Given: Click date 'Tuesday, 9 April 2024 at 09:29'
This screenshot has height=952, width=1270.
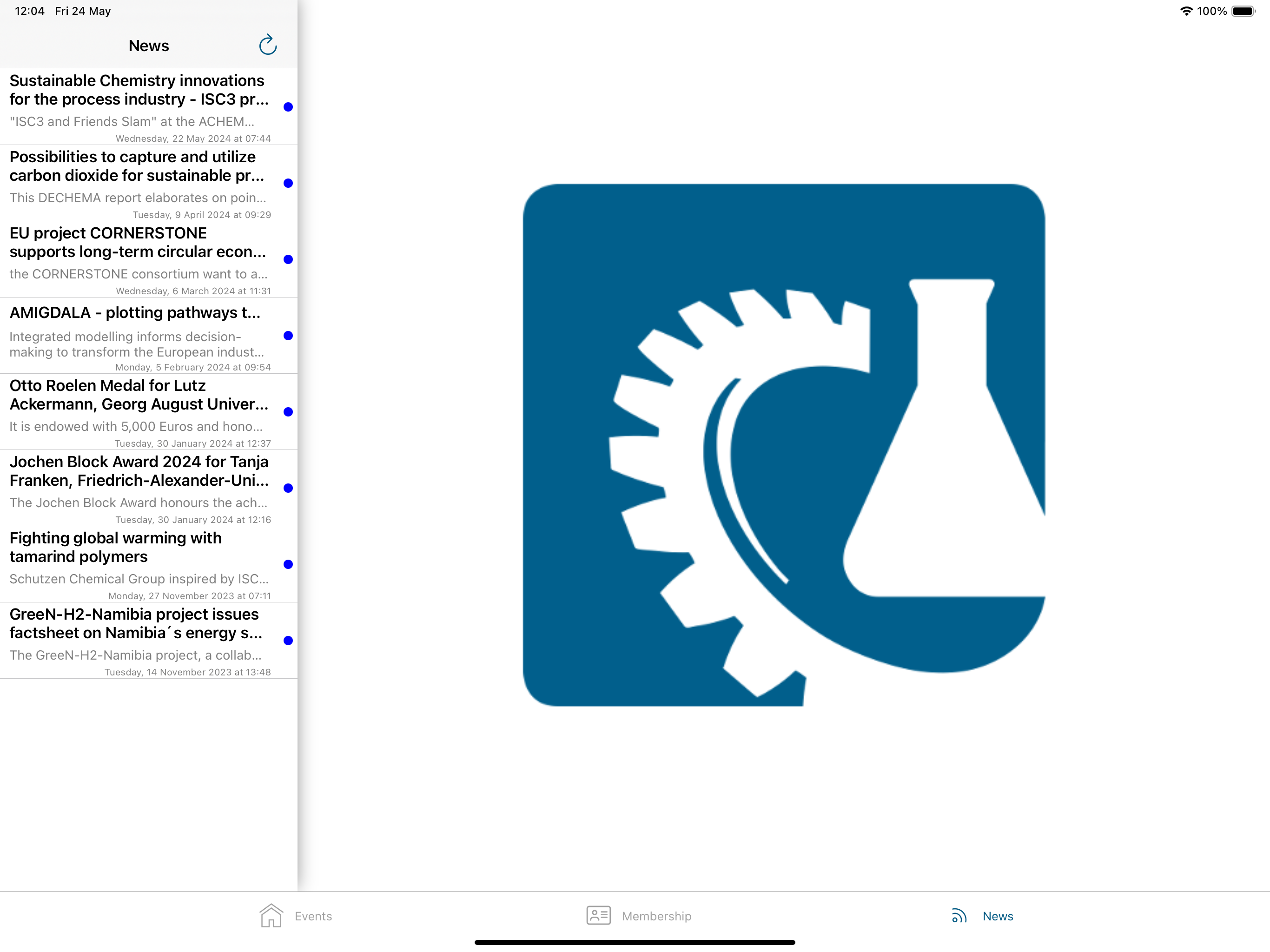Looking at the screenshot, I should tap(202, 215).
